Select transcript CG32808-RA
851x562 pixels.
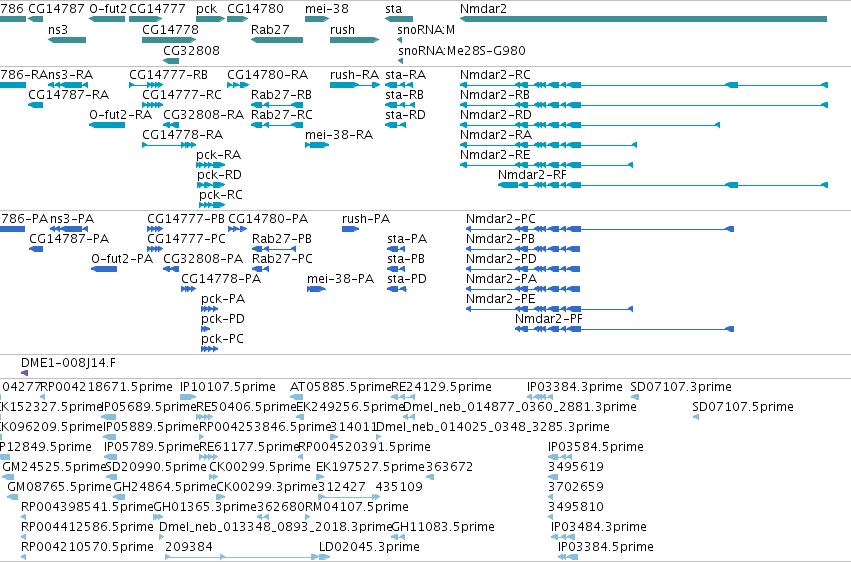(x=204, y=114)
